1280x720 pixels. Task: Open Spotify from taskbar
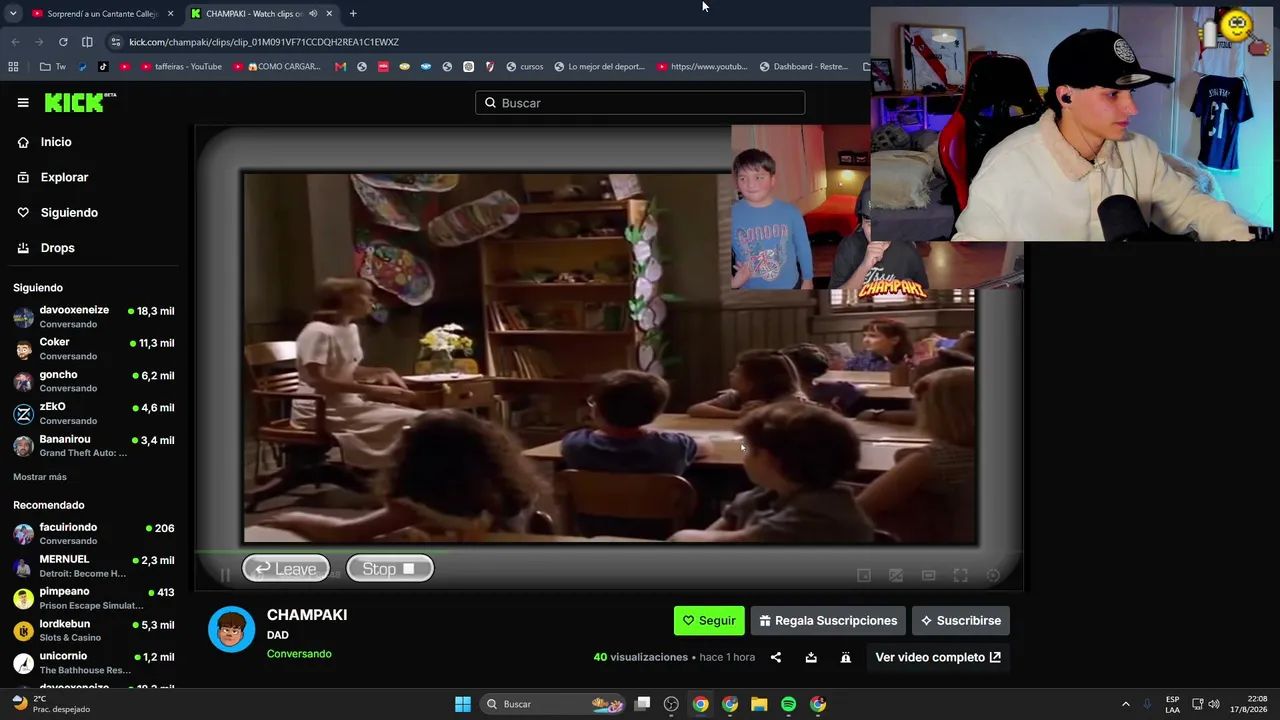788,704
